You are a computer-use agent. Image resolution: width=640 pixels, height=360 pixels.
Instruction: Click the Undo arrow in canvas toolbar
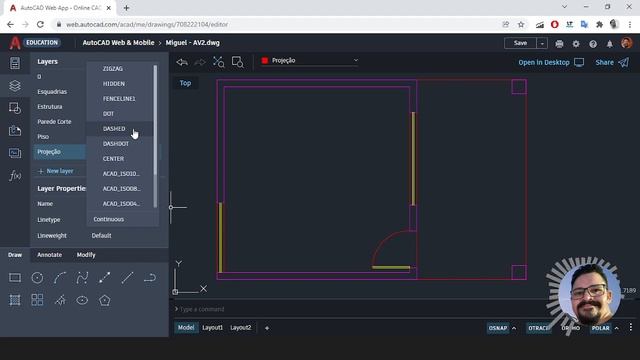182,62
